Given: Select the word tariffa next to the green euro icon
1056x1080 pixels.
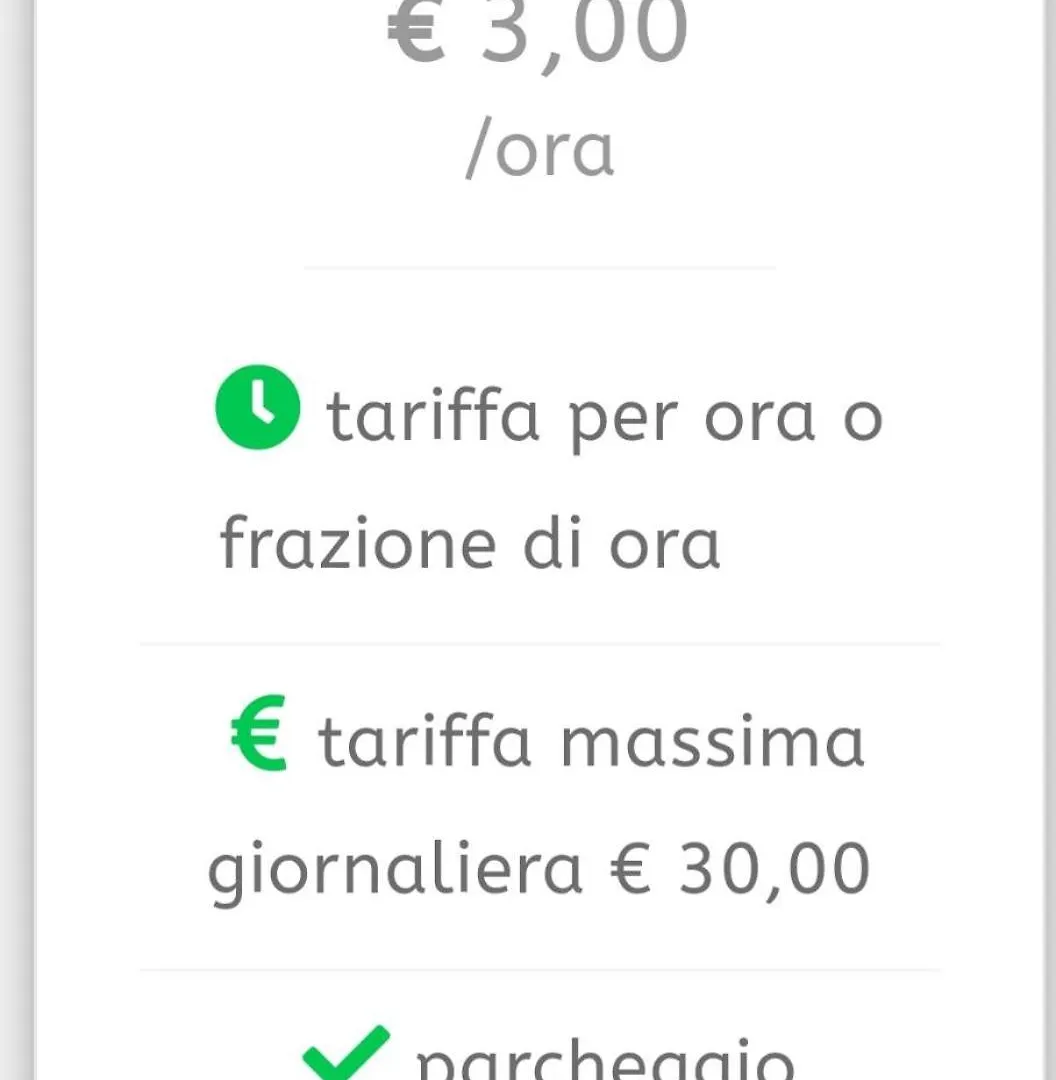Looking at the screenshot, I should (424, 740).
